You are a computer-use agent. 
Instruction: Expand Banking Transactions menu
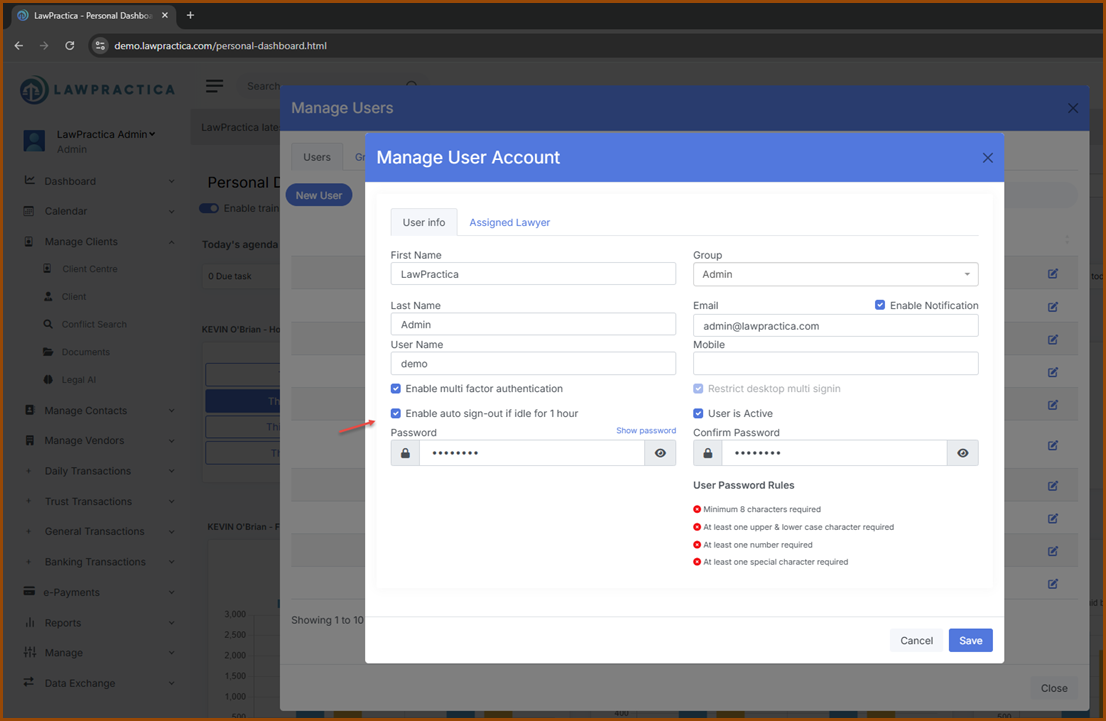click(171, 562)
